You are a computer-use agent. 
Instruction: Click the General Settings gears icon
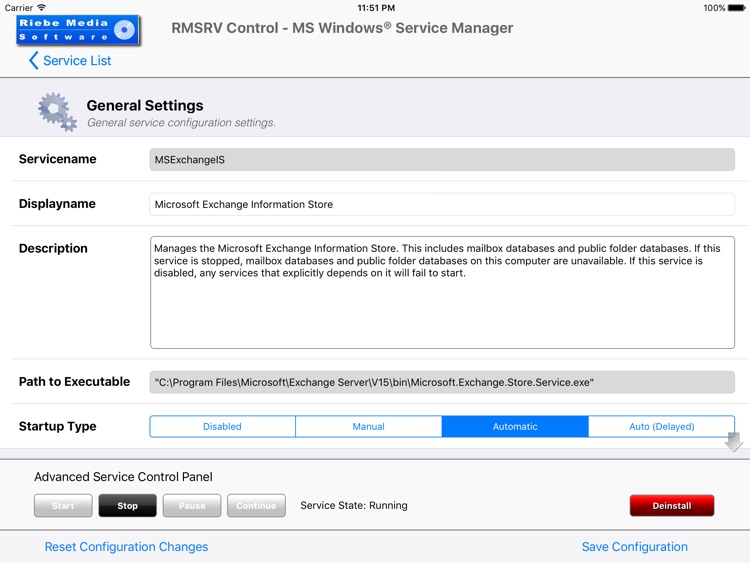pyautogui.click(x=57, y=112)
